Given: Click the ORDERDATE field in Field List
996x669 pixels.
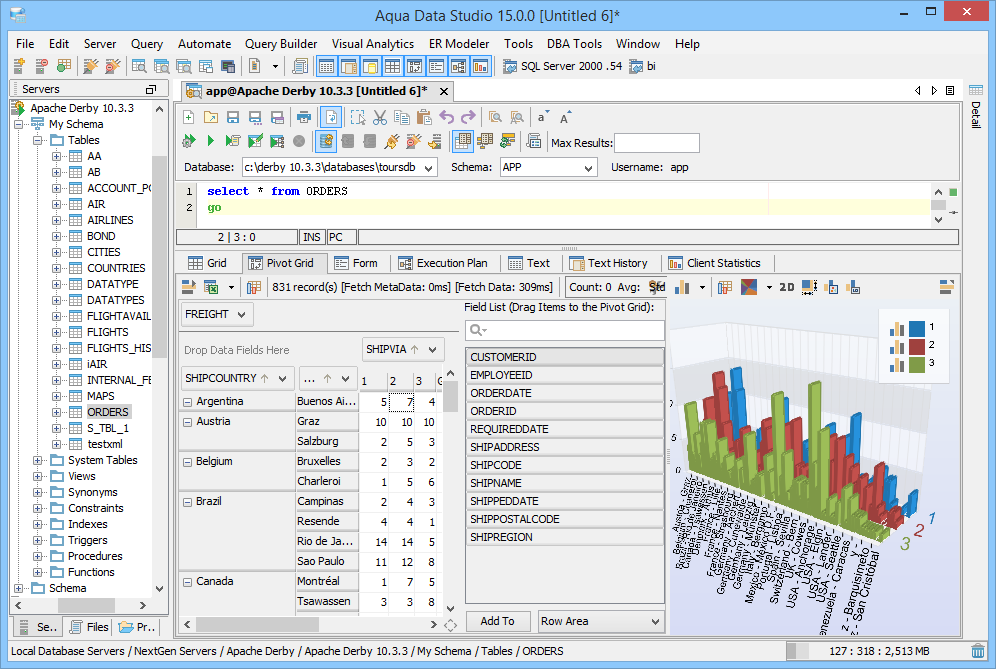Looking at the screenshot, I should tap(565, 393).
